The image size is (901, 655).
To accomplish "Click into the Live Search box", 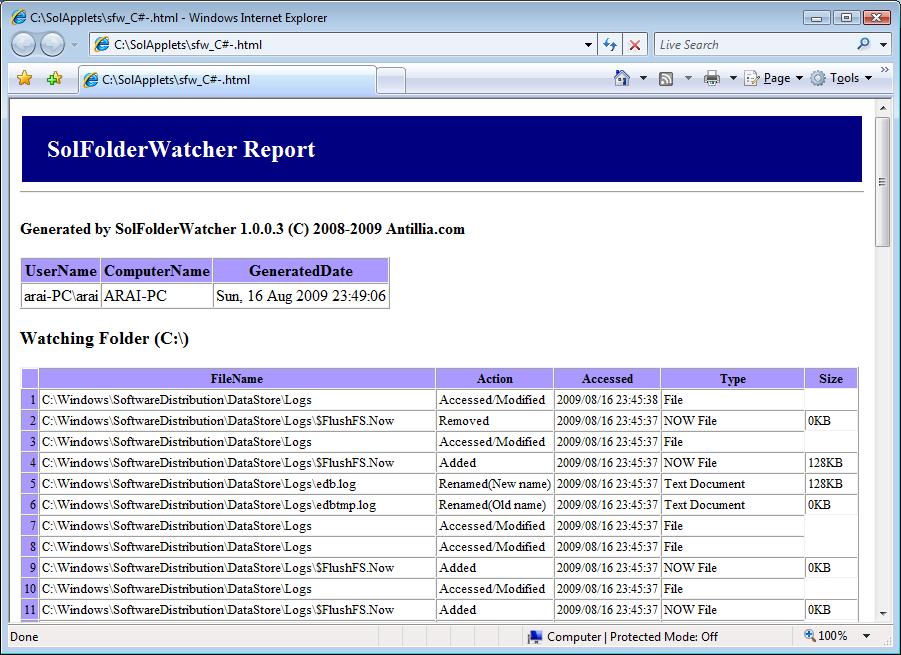I will click(754, 45).
